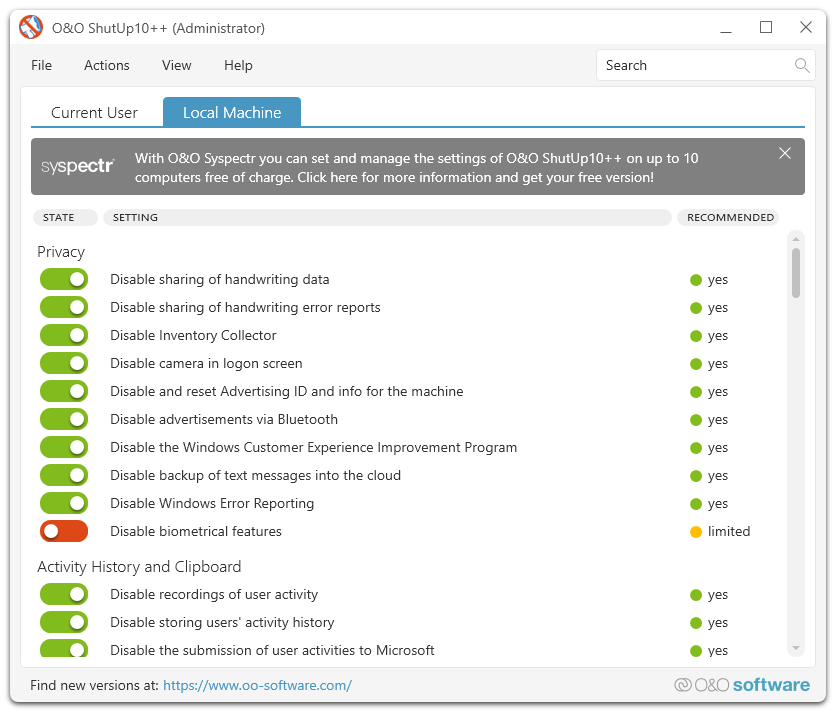Toggle Disable Windows Error Reporting switch
The image size is (836, 712).
click(x=64, y=504)
